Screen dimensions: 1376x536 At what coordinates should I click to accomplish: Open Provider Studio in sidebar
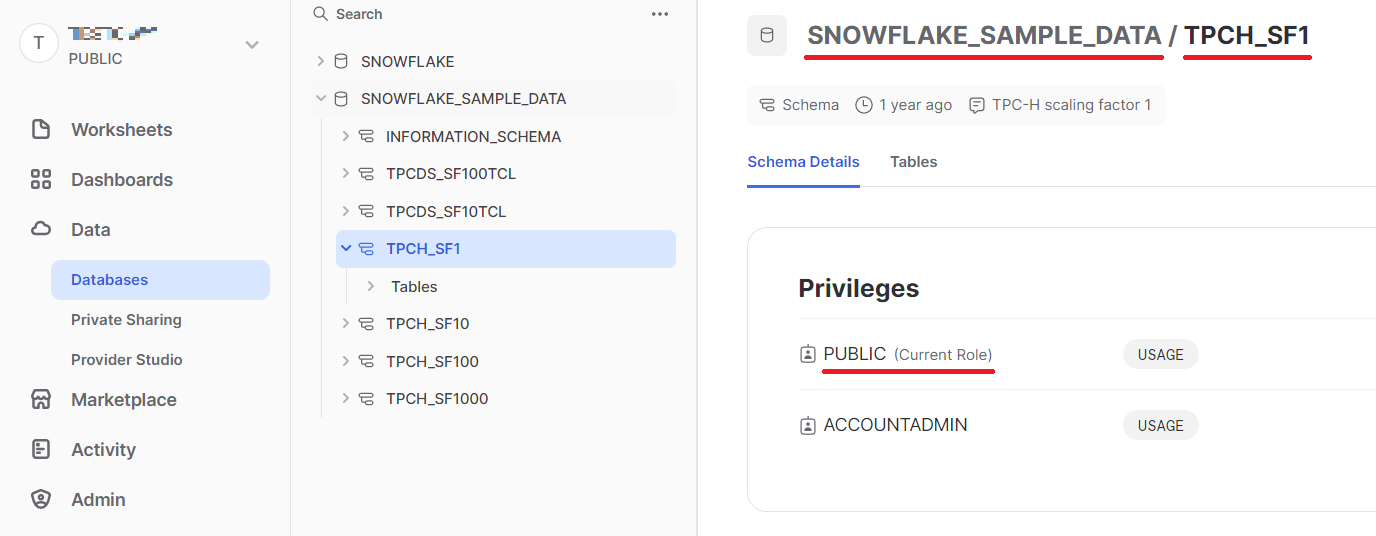(x=127, y=360)
